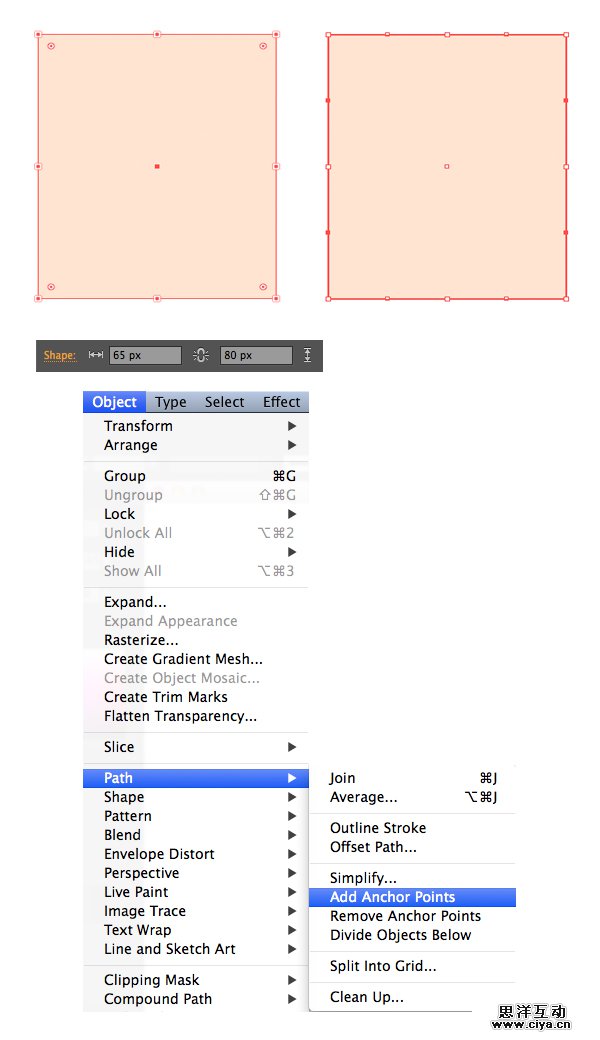Image resolution: width=600 pixels, height=1040 pixels.
Task: Click Offset Path... in the submenu
Action: tap(373, 847)
